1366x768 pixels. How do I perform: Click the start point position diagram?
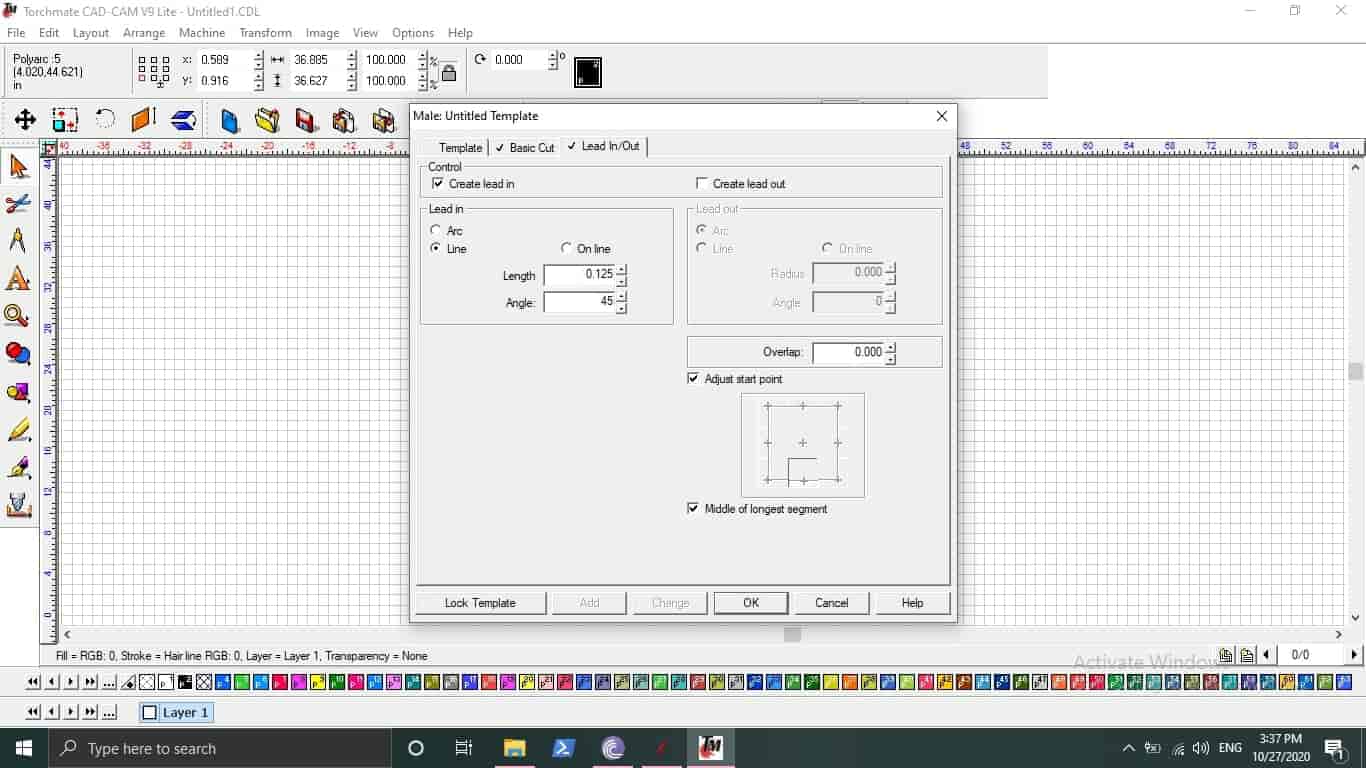(803, 444)
